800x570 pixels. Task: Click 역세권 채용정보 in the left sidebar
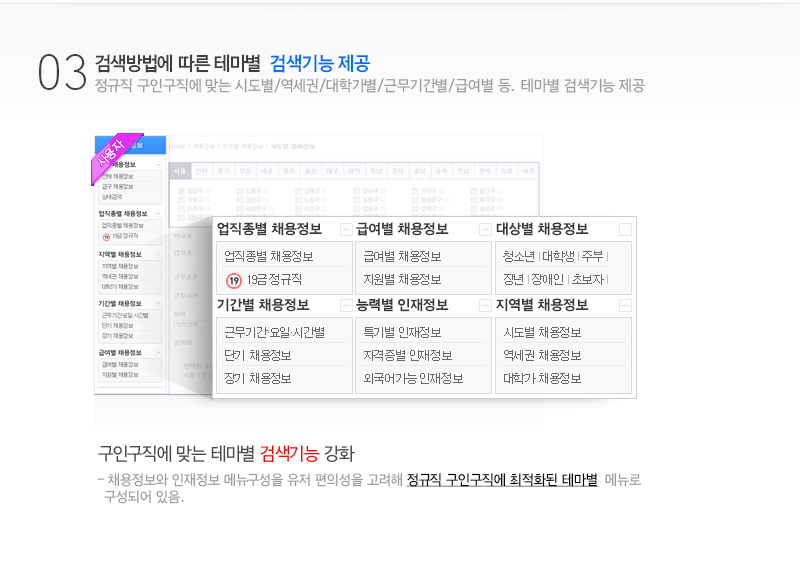click(120, 277)
